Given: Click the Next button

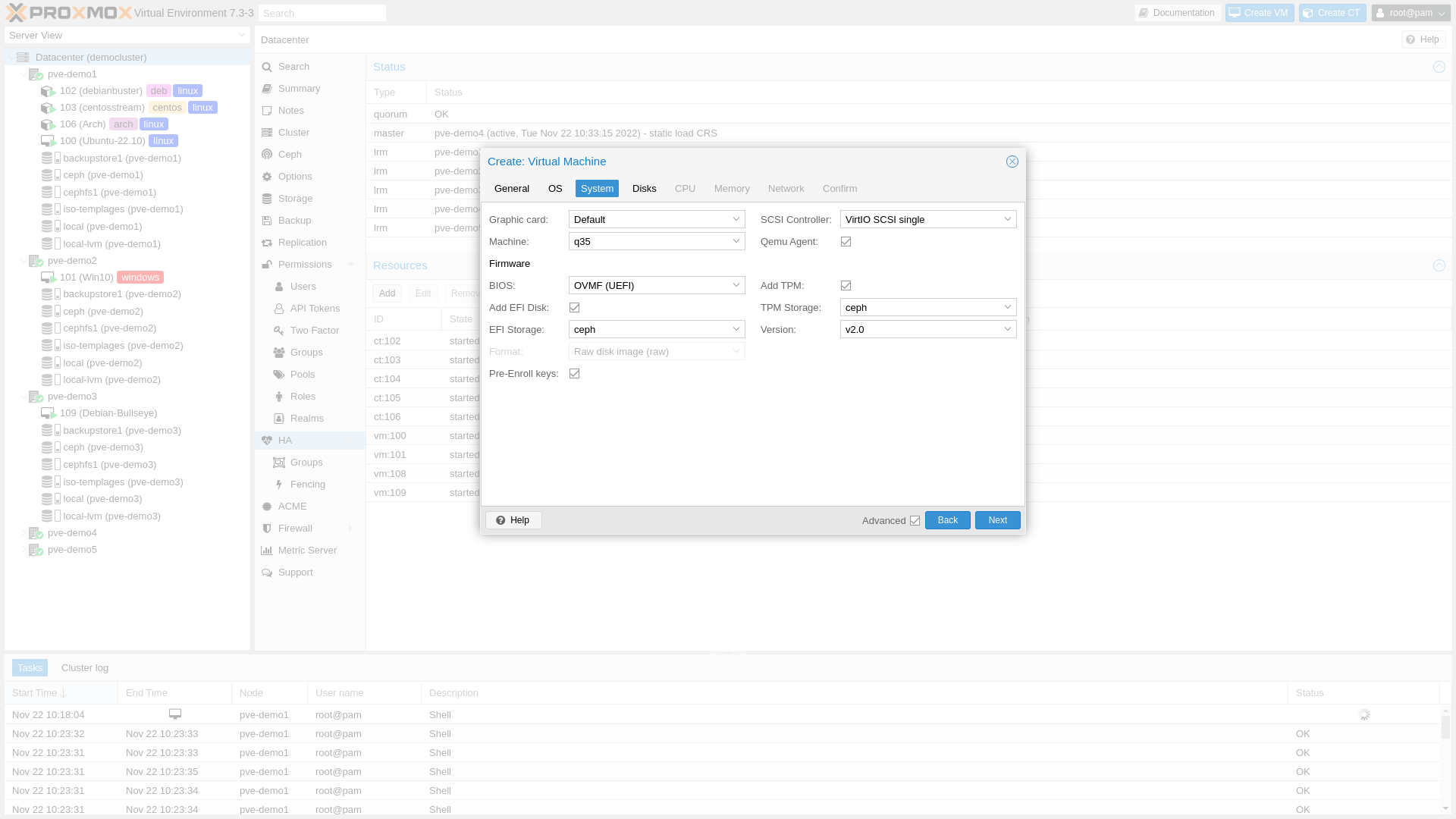Looking at the screenshot, I should tap(997, 520).
